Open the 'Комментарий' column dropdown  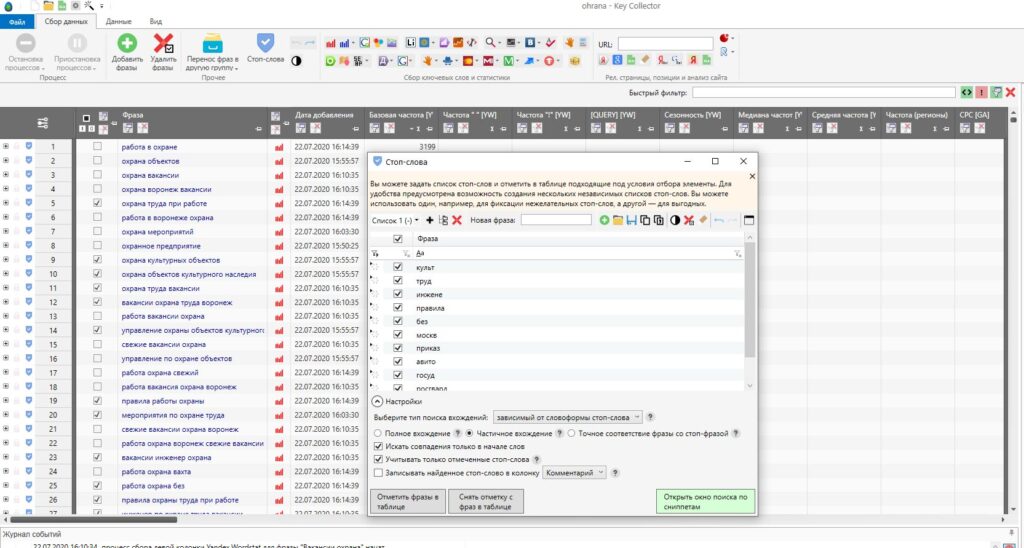point(577,472)
